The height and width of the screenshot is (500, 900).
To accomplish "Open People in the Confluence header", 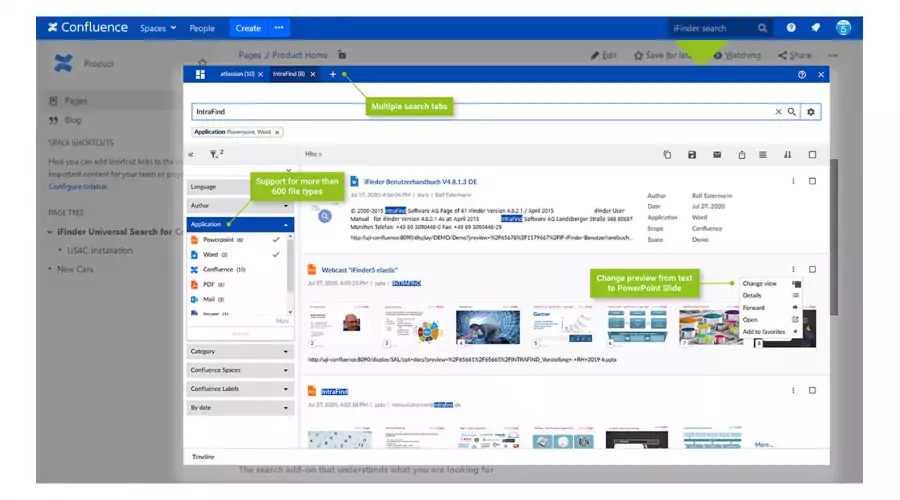I will pyautogui.click(x=202, y=28).
